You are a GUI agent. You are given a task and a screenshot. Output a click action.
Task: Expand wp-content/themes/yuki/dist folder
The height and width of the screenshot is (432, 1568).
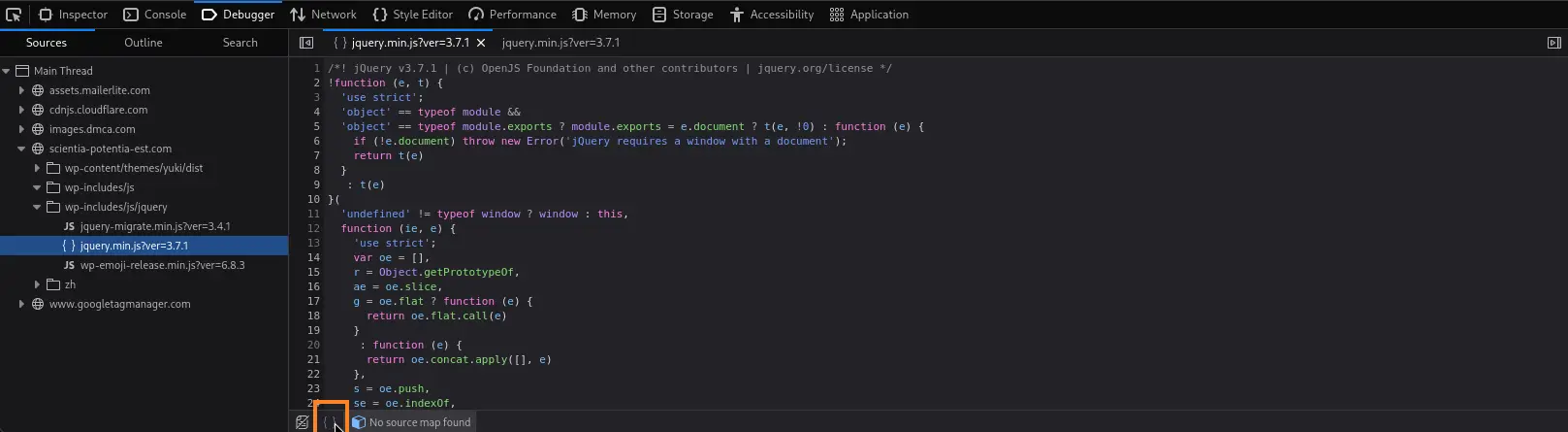(38, 168)
